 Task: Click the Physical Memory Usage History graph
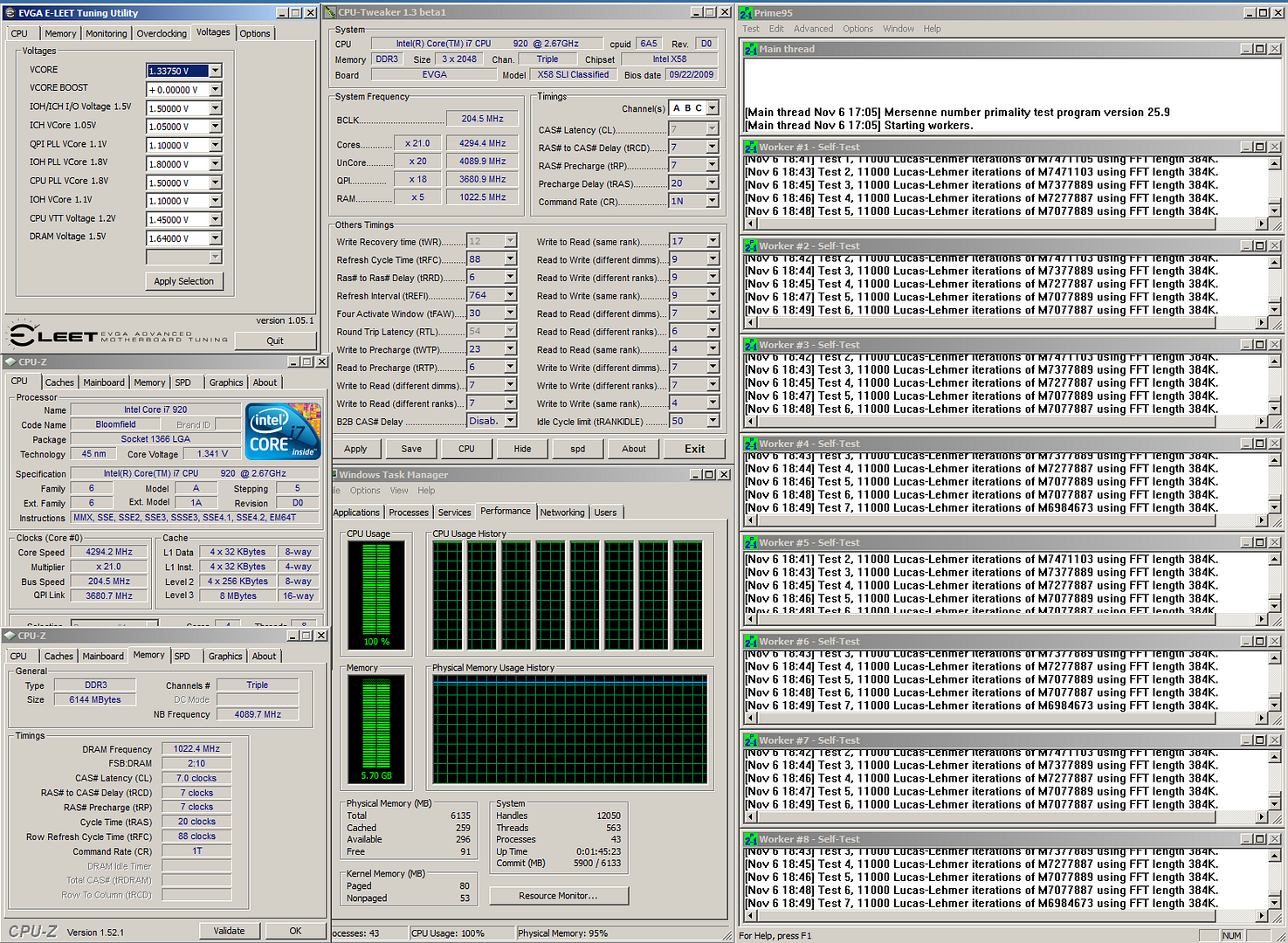pos(571,728)
